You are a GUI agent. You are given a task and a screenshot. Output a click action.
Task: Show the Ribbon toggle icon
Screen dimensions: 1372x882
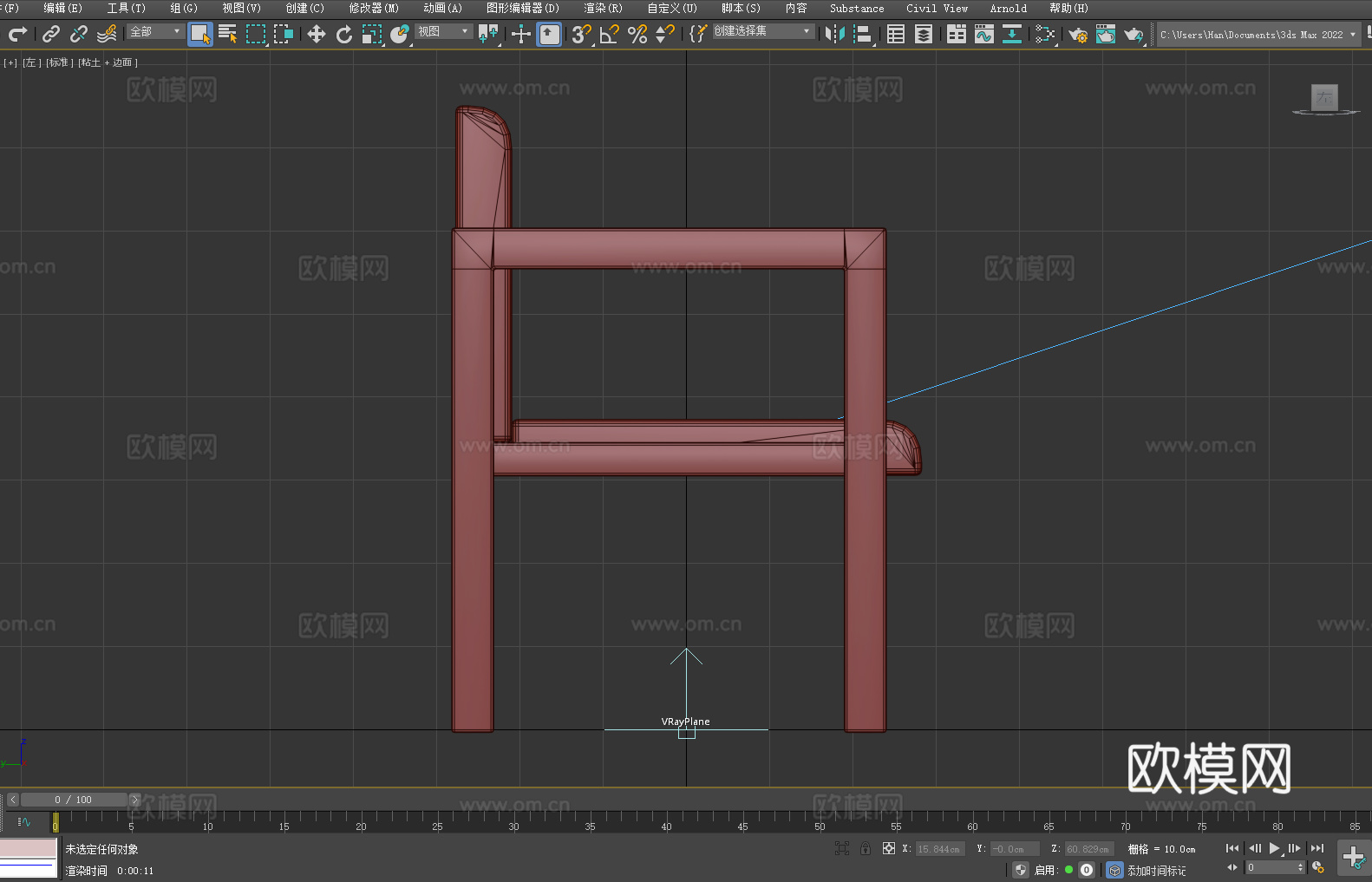(957, 34)
